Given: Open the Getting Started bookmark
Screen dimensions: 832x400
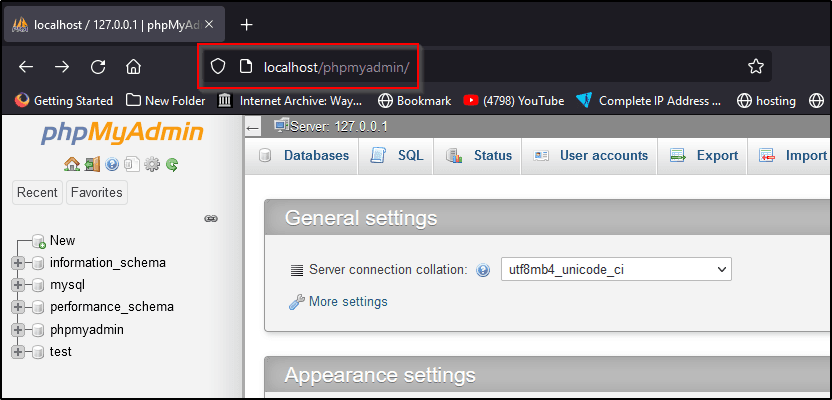Looking at the screenshot, I should (x=64, y=101).
